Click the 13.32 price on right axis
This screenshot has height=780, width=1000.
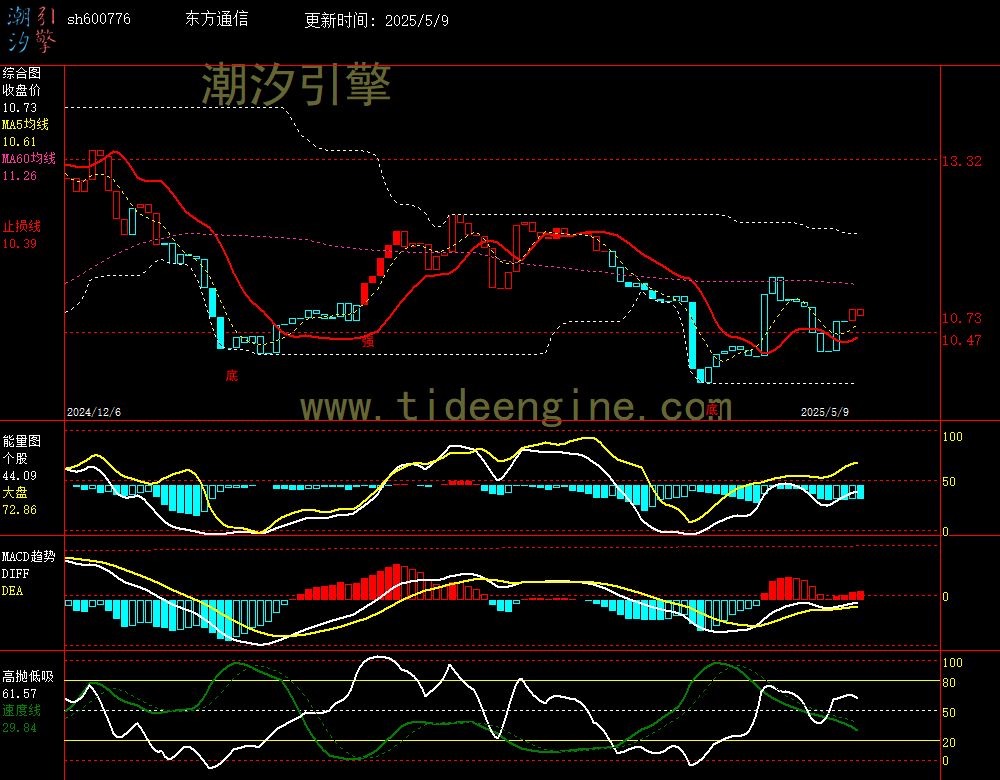click(962, 161)
